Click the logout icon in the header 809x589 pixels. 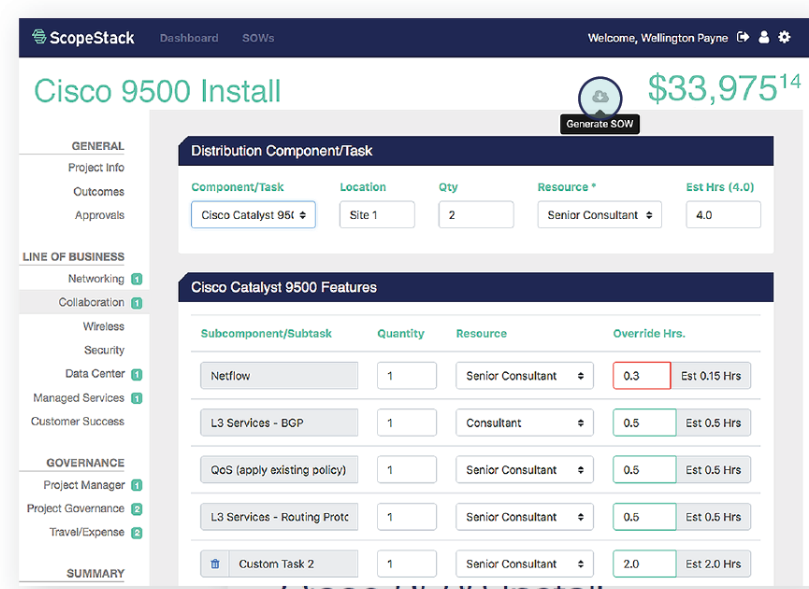(742, 36)
